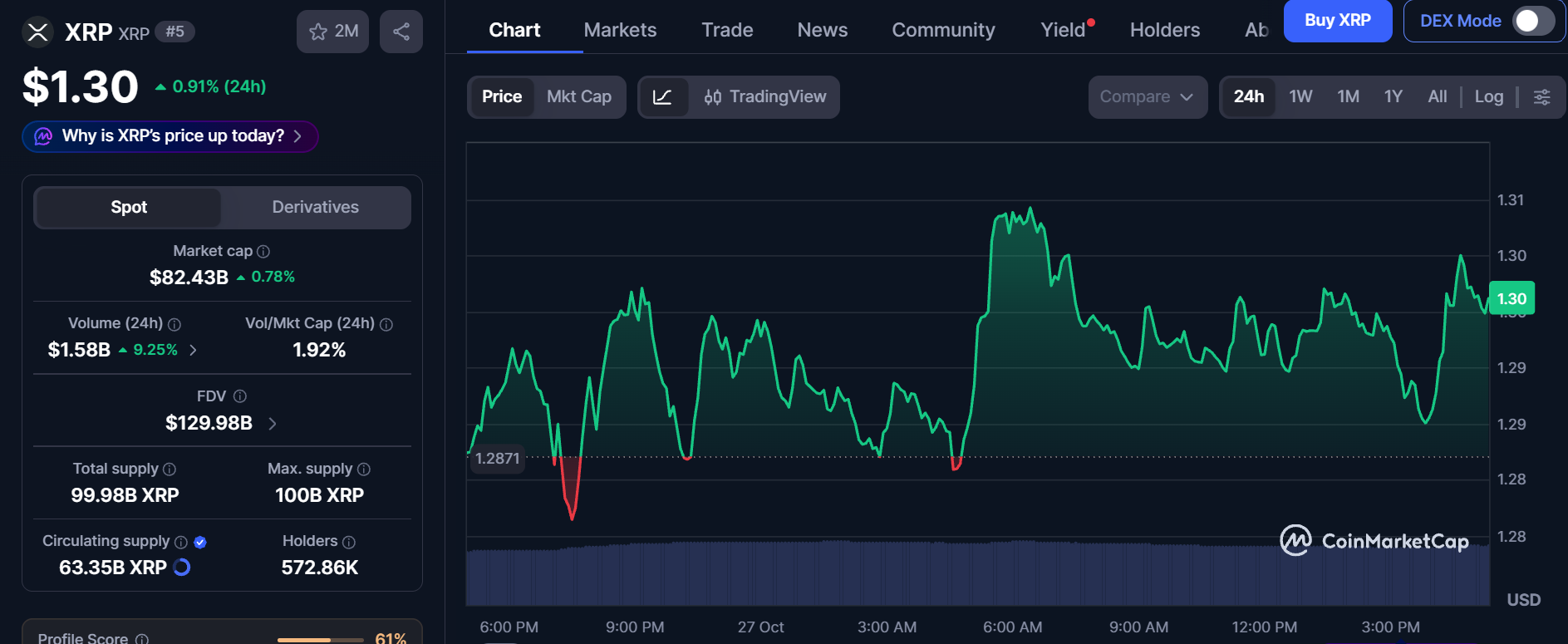Click the Profile Score progress bar

point(320,640)
